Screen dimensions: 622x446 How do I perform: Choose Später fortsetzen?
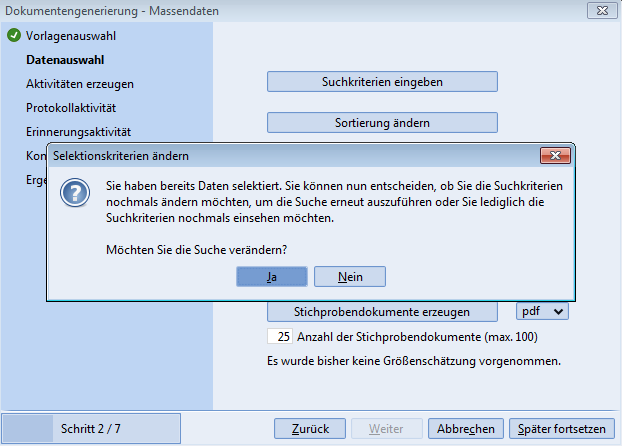click(561, 429)
